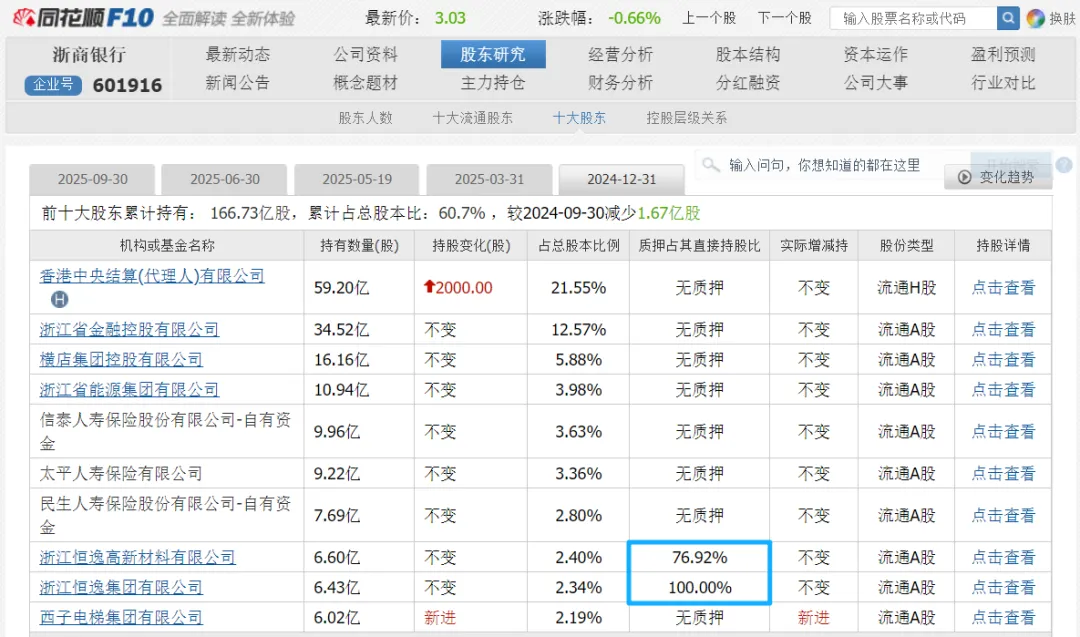Click the blue question mark help icon
The height and width of the screenshot is (637, 1080).
coord(1064,165)
